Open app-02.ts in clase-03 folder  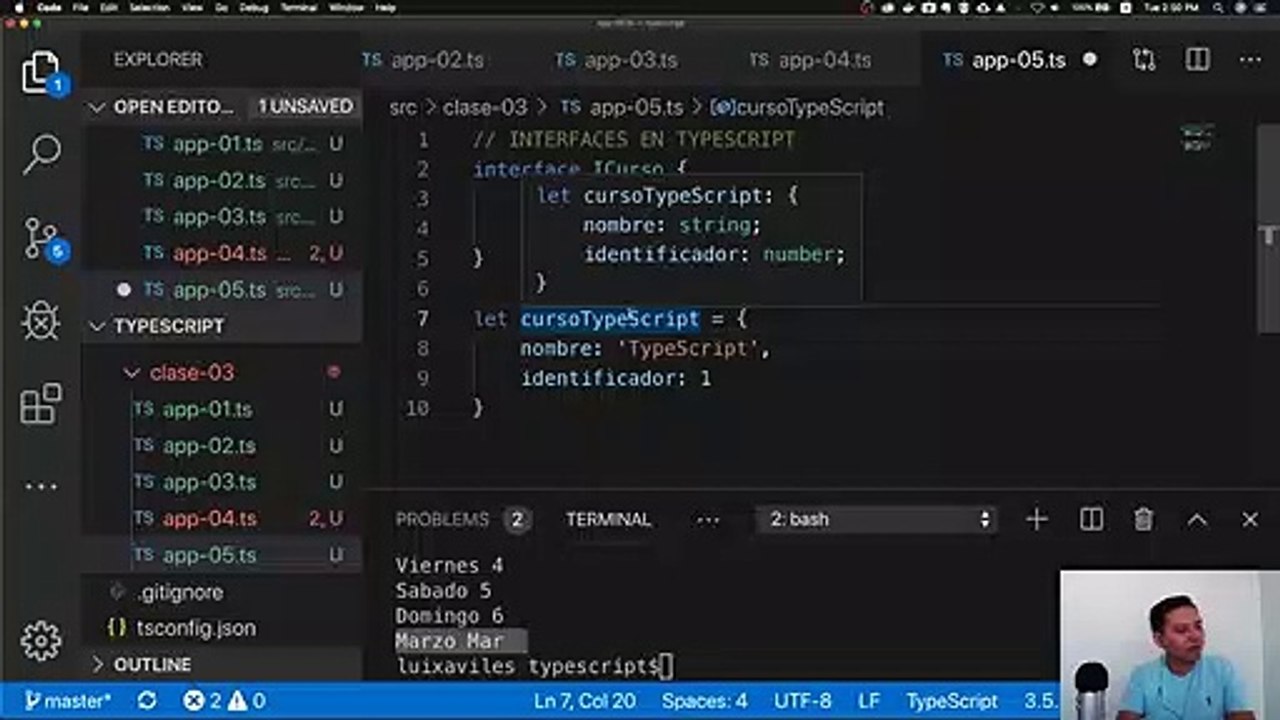point(222,445)
